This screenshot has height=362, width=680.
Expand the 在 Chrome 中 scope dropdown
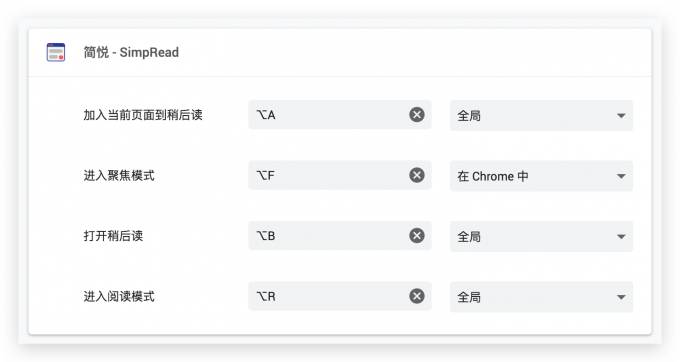[541, 176]
